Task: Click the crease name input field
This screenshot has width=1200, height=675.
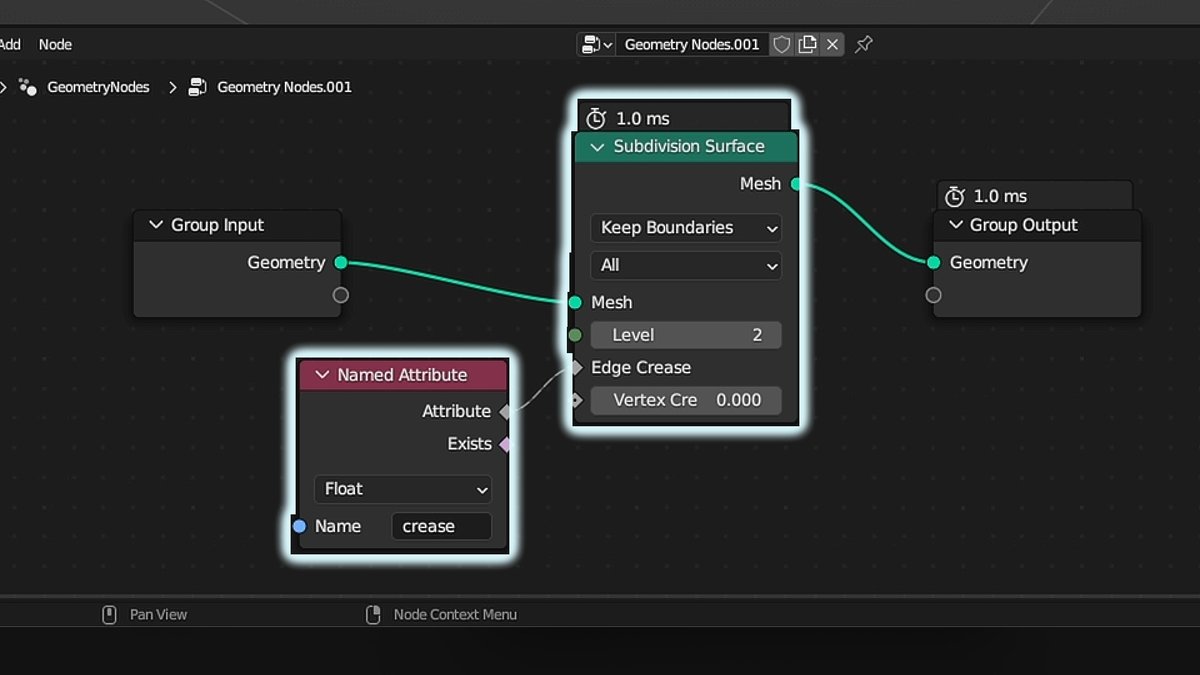Action: pos(441,526)
